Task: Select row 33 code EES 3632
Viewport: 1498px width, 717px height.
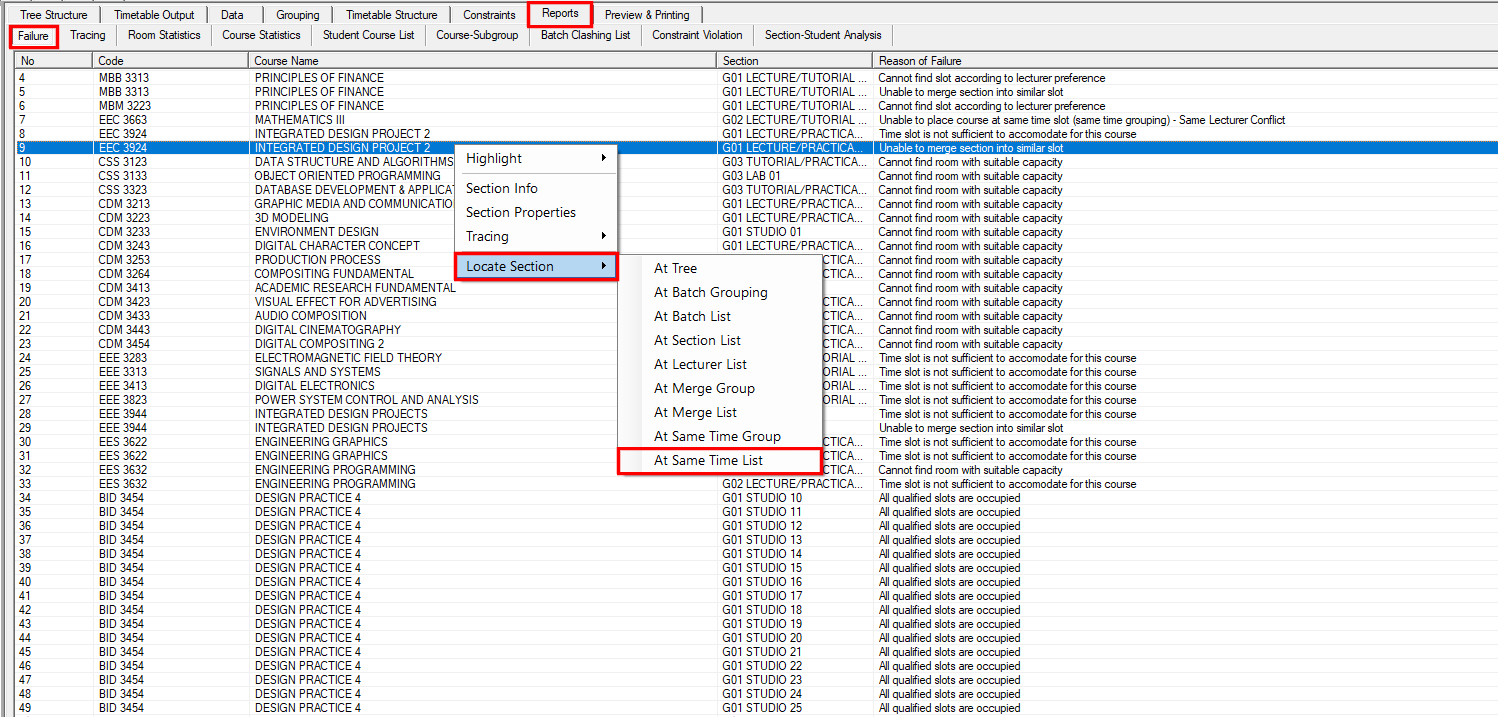Action: click(123, 484)
